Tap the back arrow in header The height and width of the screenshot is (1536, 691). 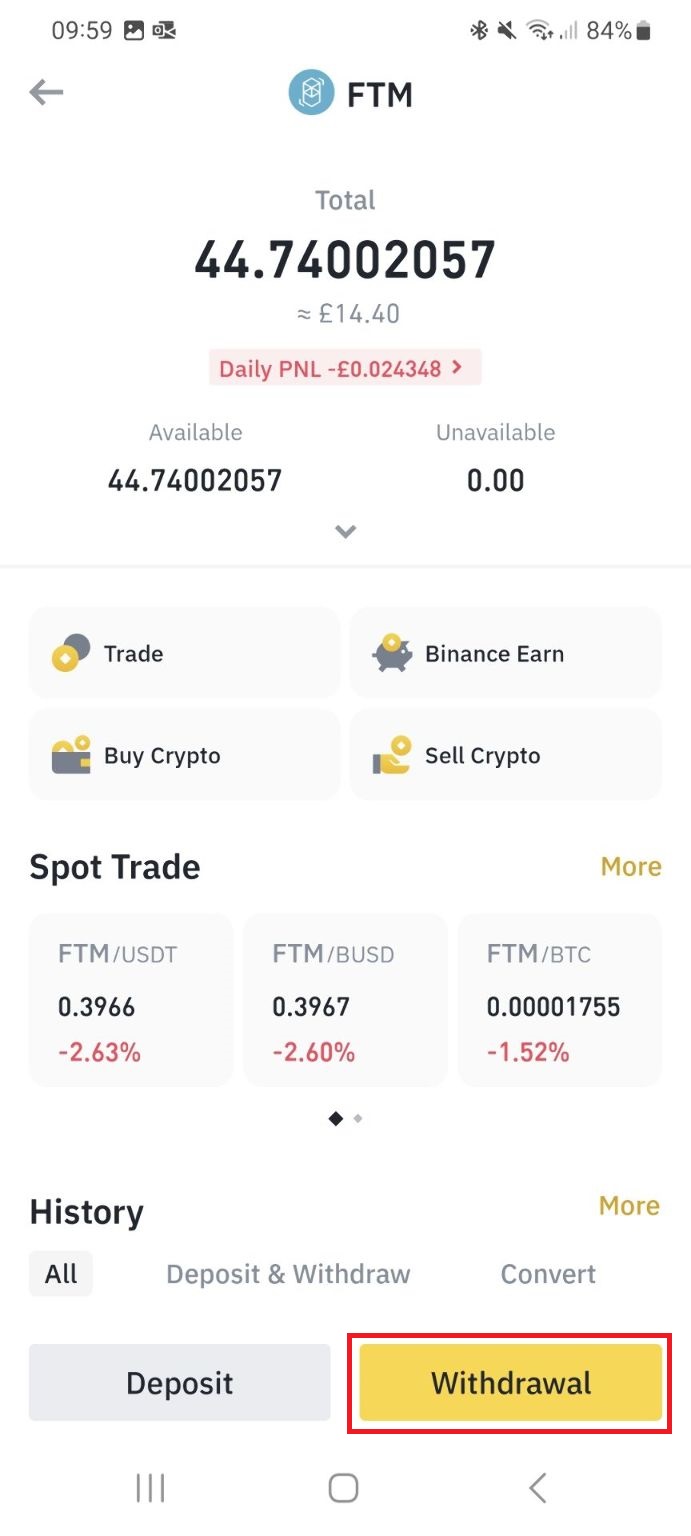pos(46,93)
